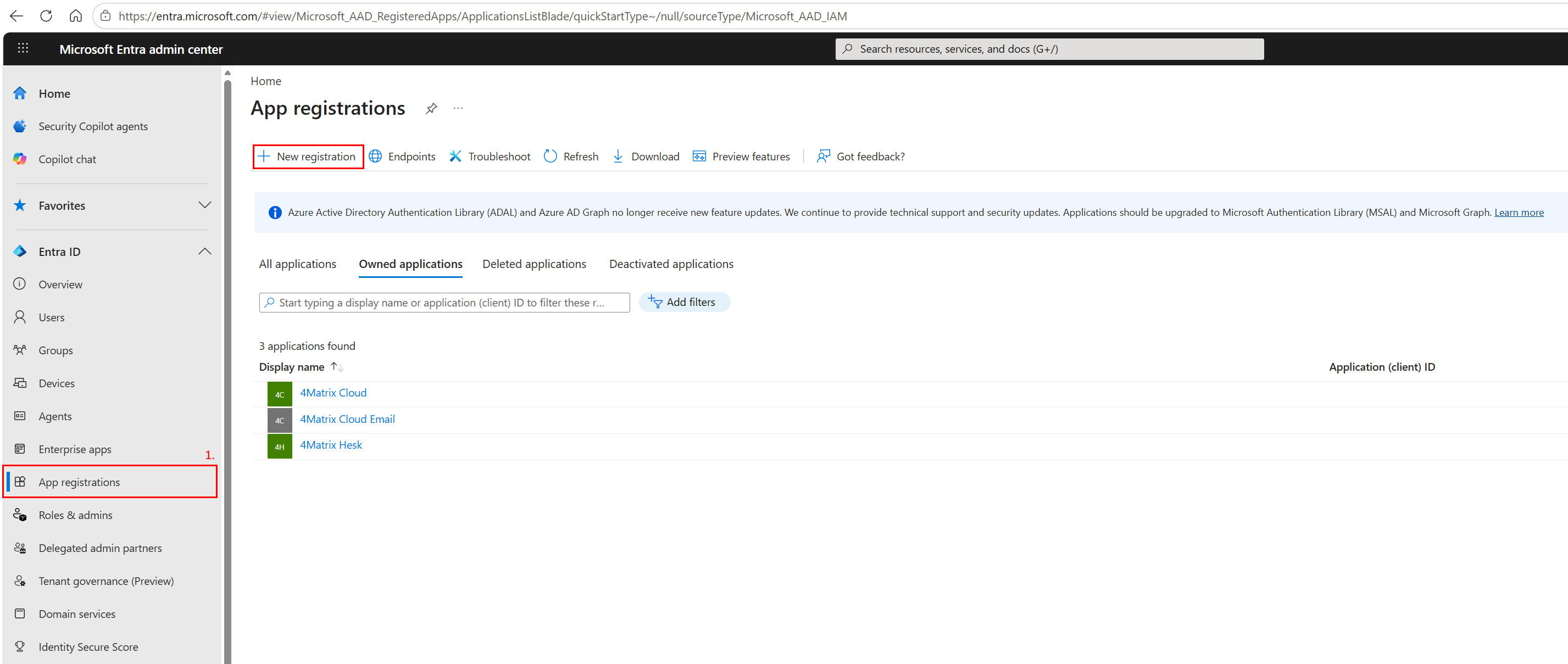This screenshot has width=1568, height=664.
Task: Open App registrations in the sidebar
Action: (x=110, y=482)
